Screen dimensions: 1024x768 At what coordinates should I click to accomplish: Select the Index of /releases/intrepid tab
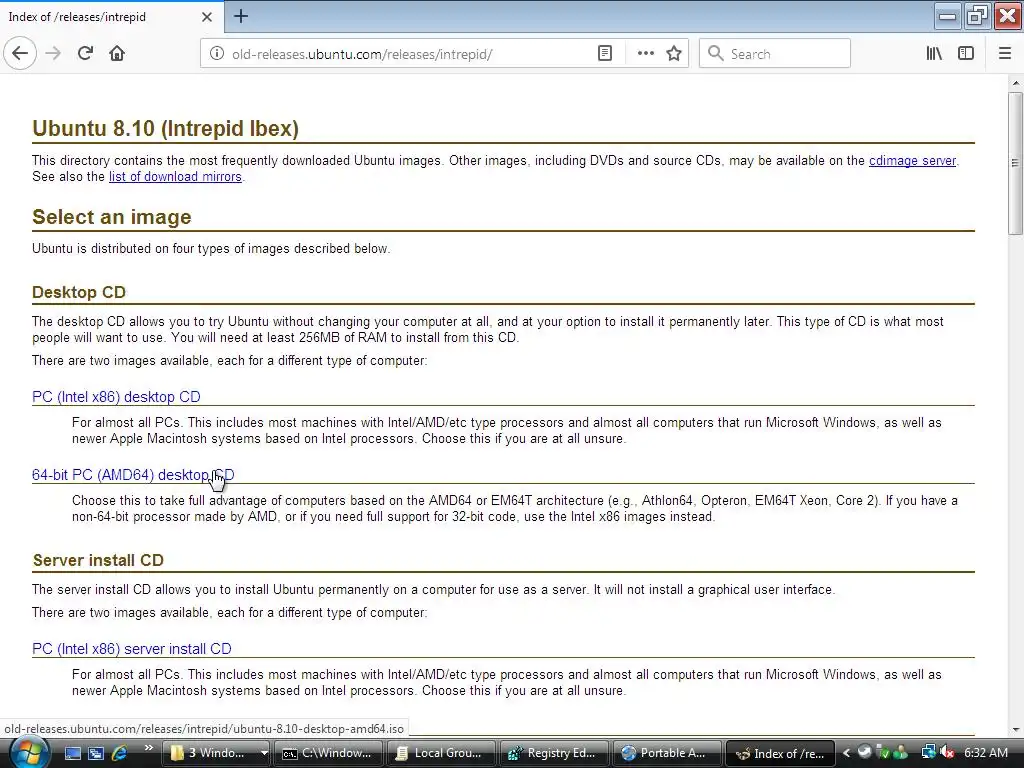112,17
